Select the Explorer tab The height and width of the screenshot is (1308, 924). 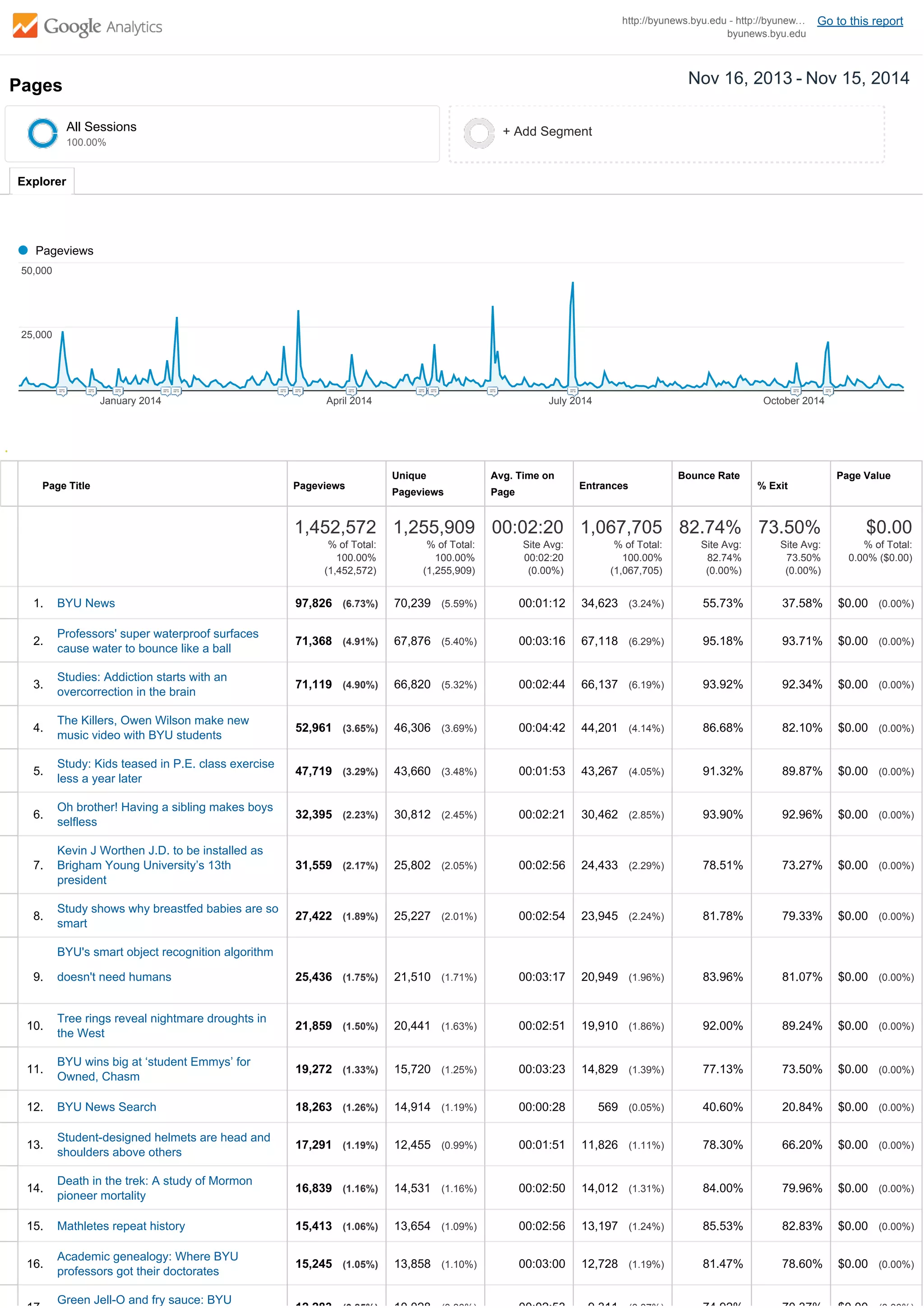tap(42, 182)
